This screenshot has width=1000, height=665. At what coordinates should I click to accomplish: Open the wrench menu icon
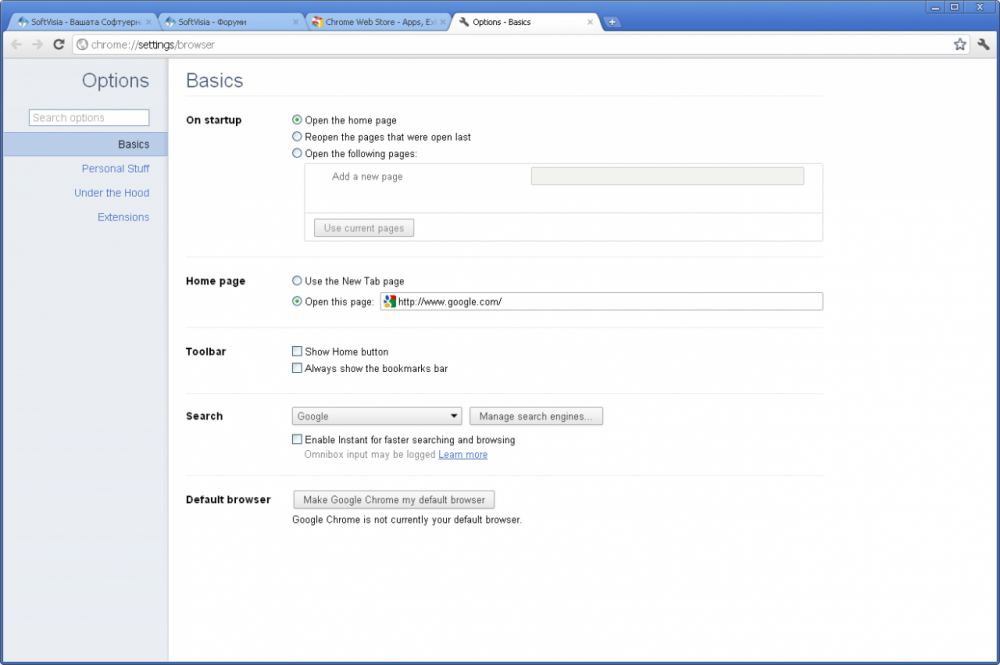[983, 44]
